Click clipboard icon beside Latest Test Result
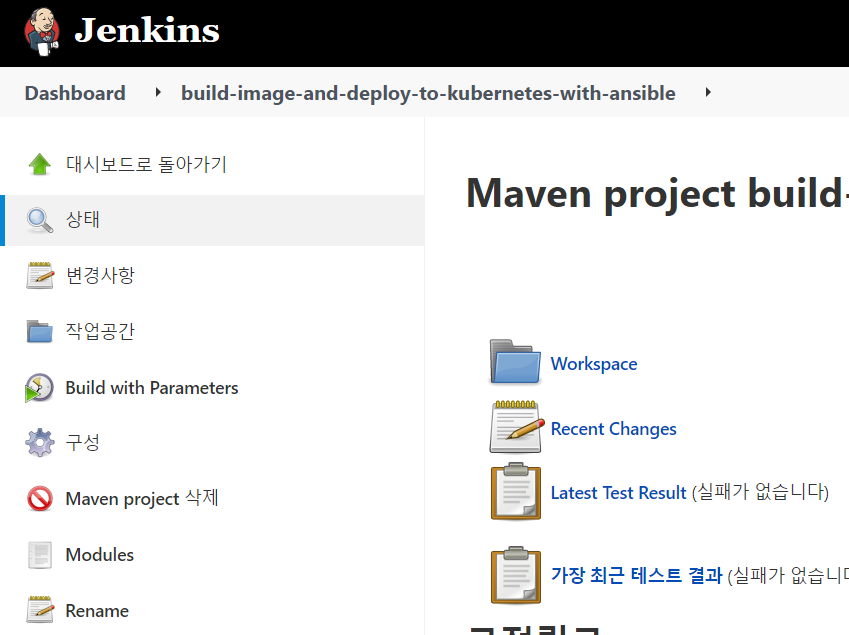This screenshot has width=849, height=635. click(515, 492)
